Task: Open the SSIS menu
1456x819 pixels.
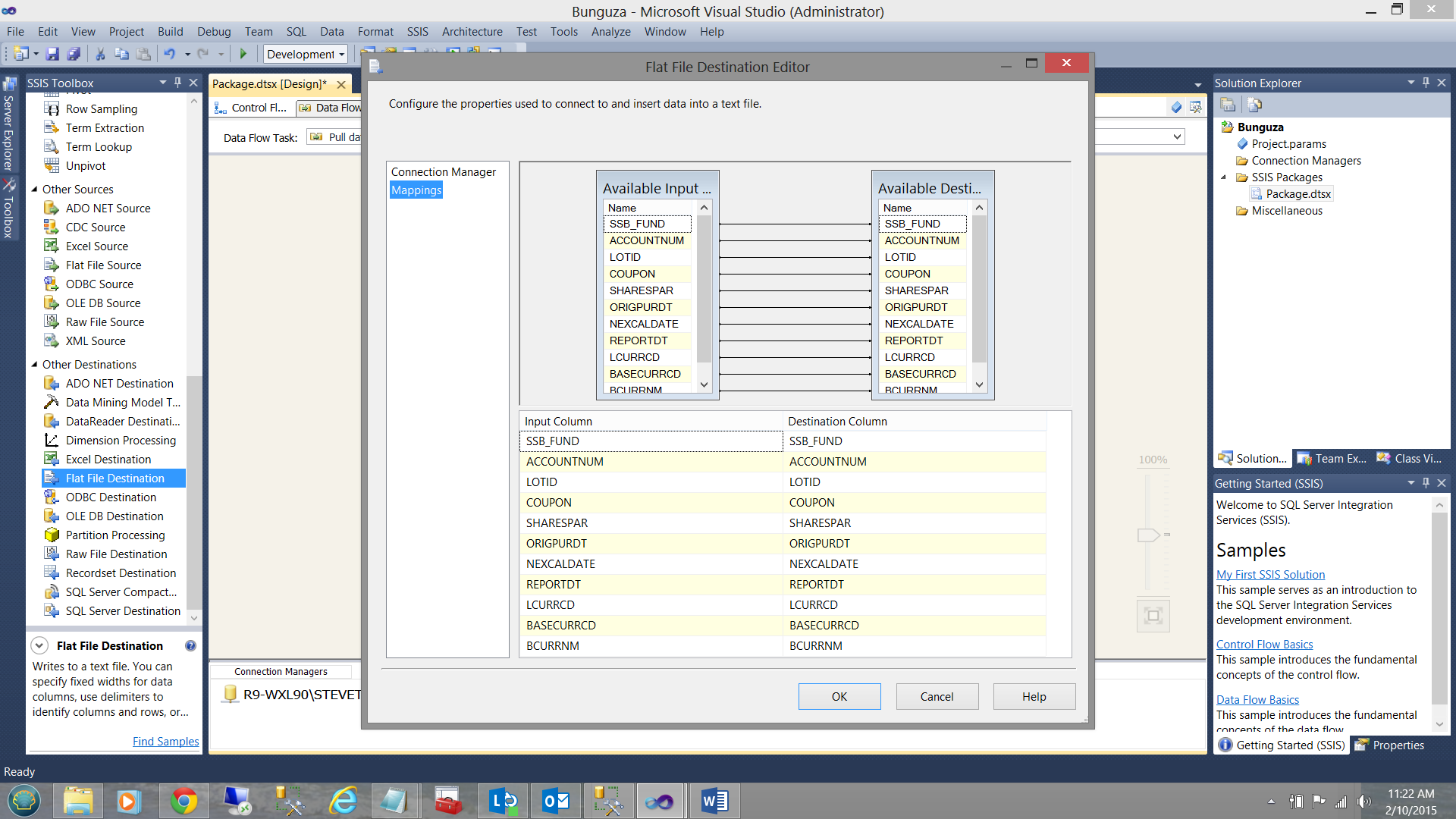Action: (x=417, y=32)
